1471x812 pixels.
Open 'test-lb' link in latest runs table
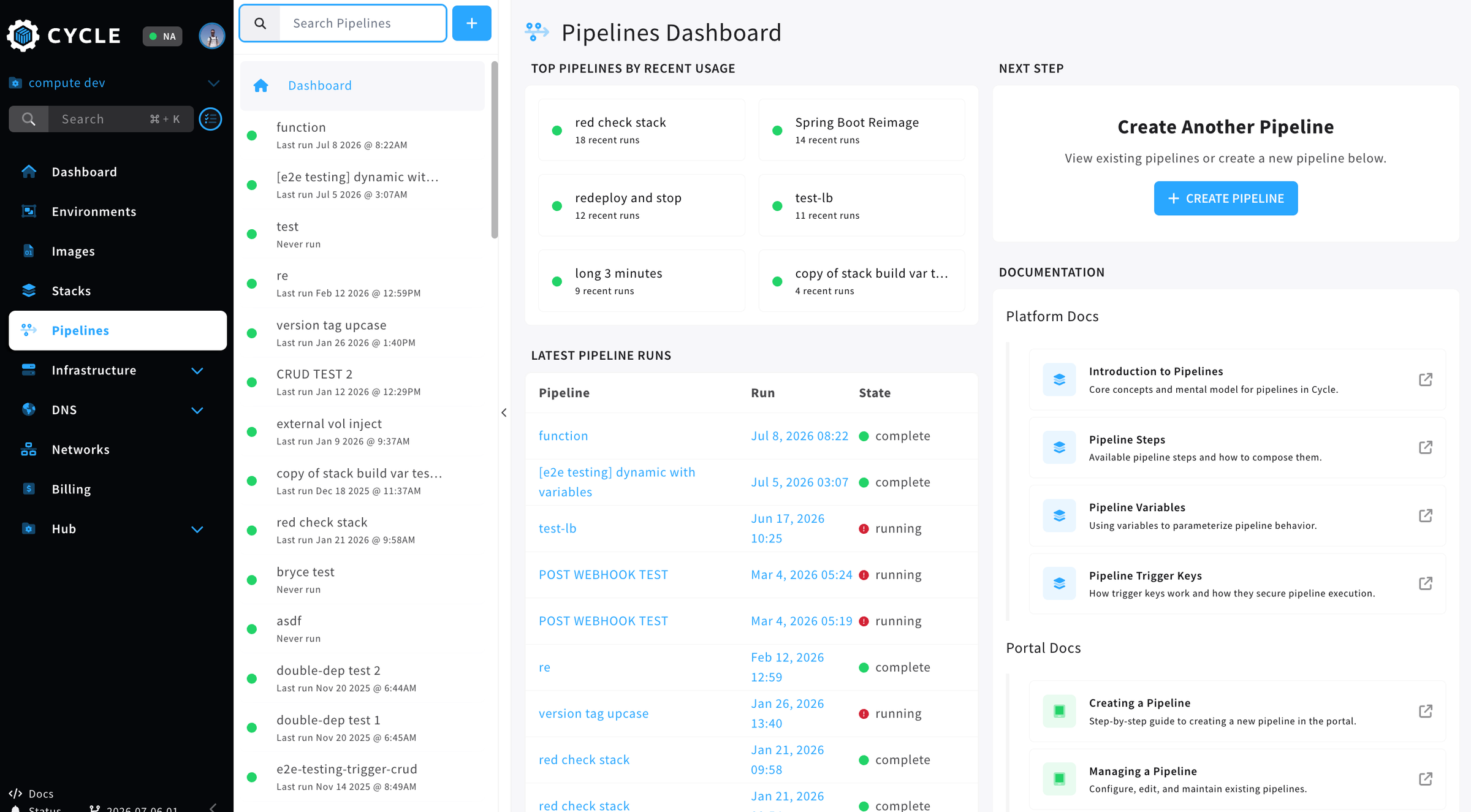click(558, 528)
